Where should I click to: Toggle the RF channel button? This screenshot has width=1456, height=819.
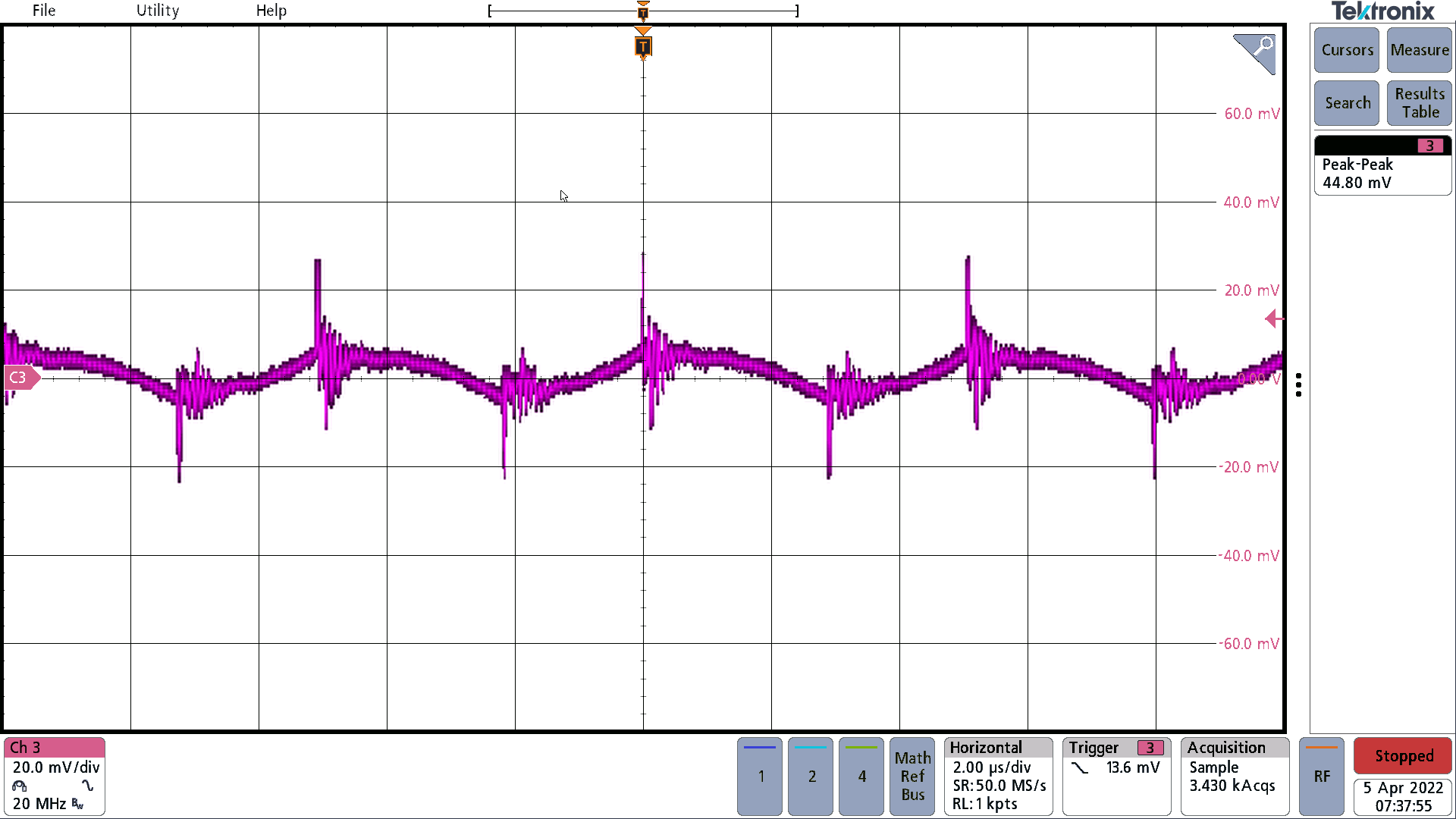pos(1322,776)
